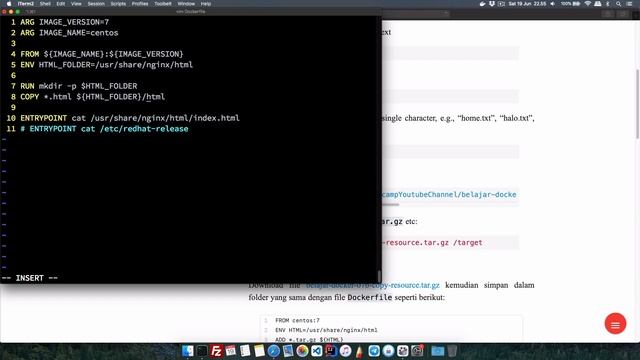Open Telegram from the dock
The width and height of the screenshot is (640, 360).
pos(374,351)
